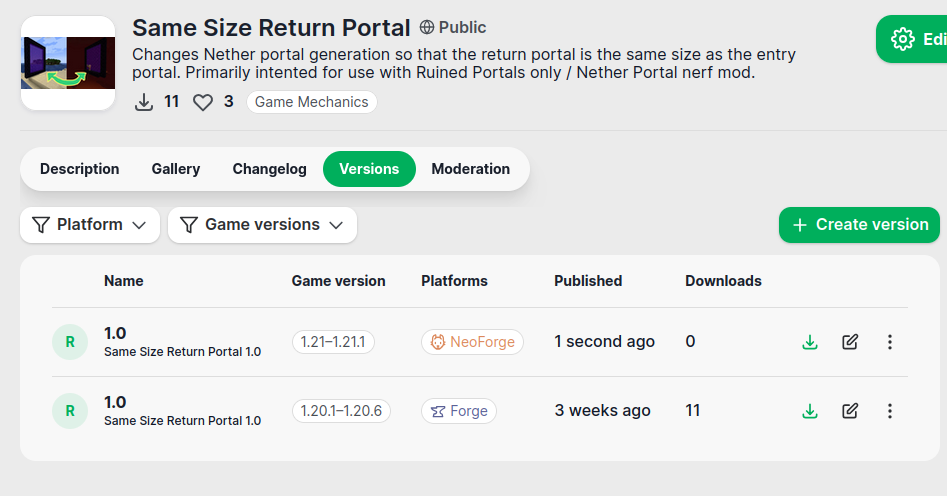The height and width of the screenshot is (496, 947).
Task: Edit the Forge version entry
Action: point(850,411)
